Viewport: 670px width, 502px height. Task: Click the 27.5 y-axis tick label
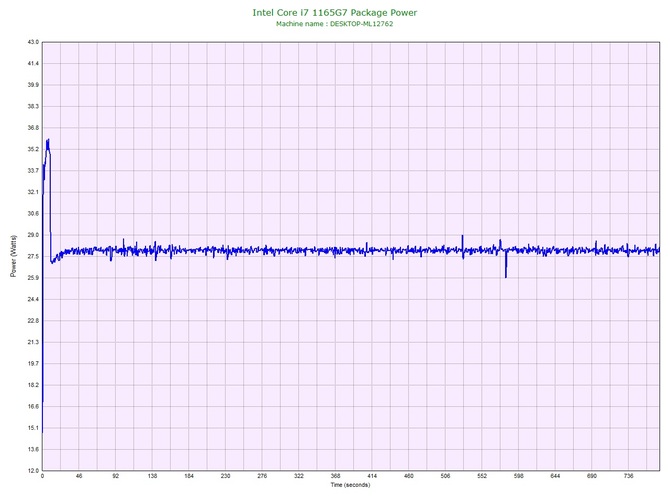[33, 257]
